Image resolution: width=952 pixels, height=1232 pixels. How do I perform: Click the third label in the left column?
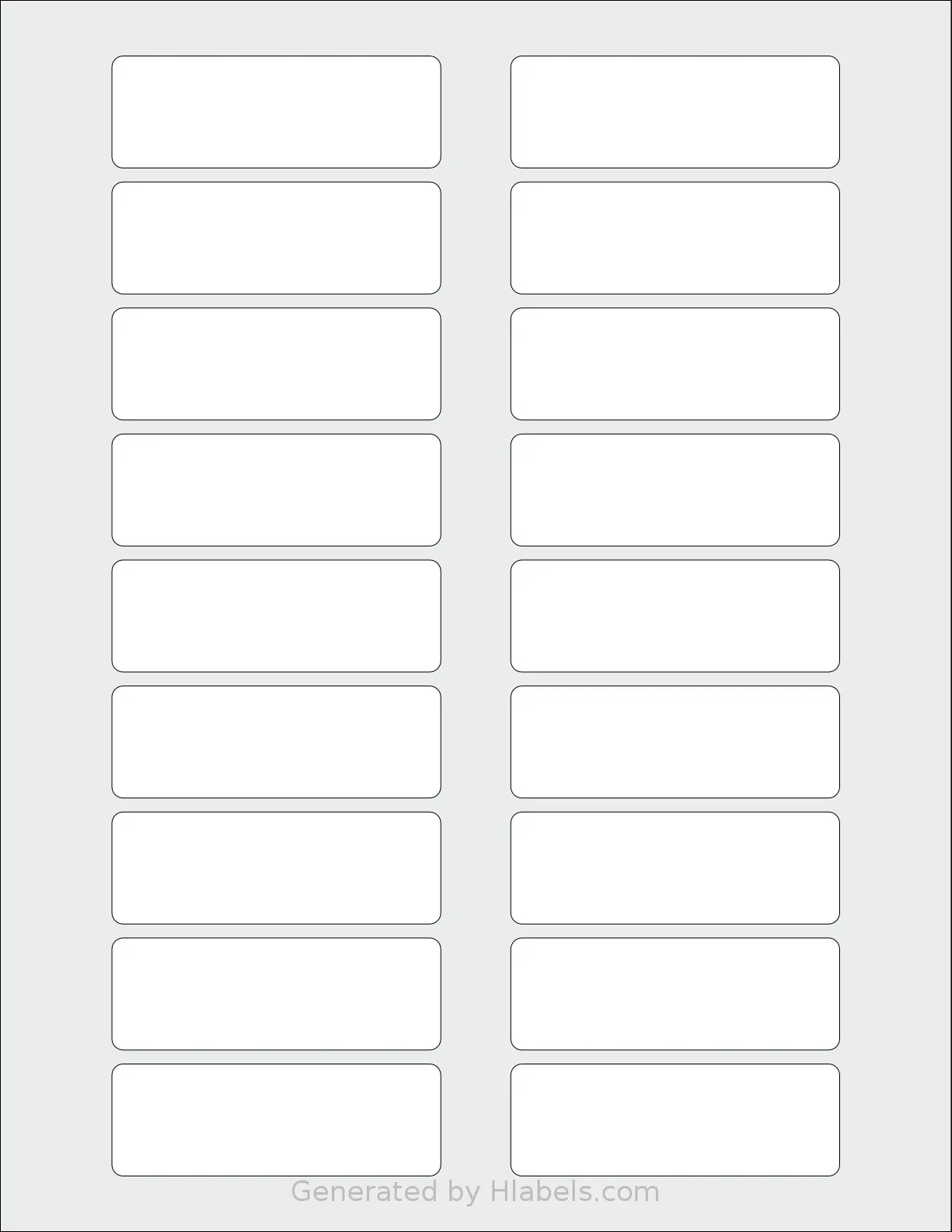tap(276, 364)
